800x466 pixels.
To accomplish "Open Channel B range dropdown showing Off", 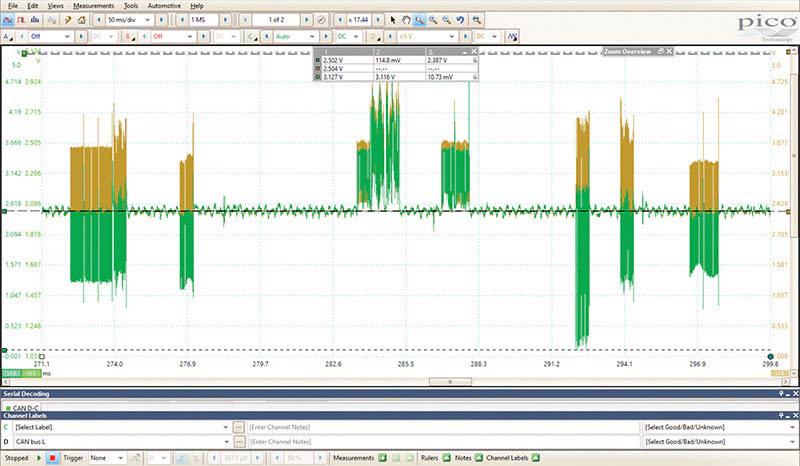I will point(189,36).
